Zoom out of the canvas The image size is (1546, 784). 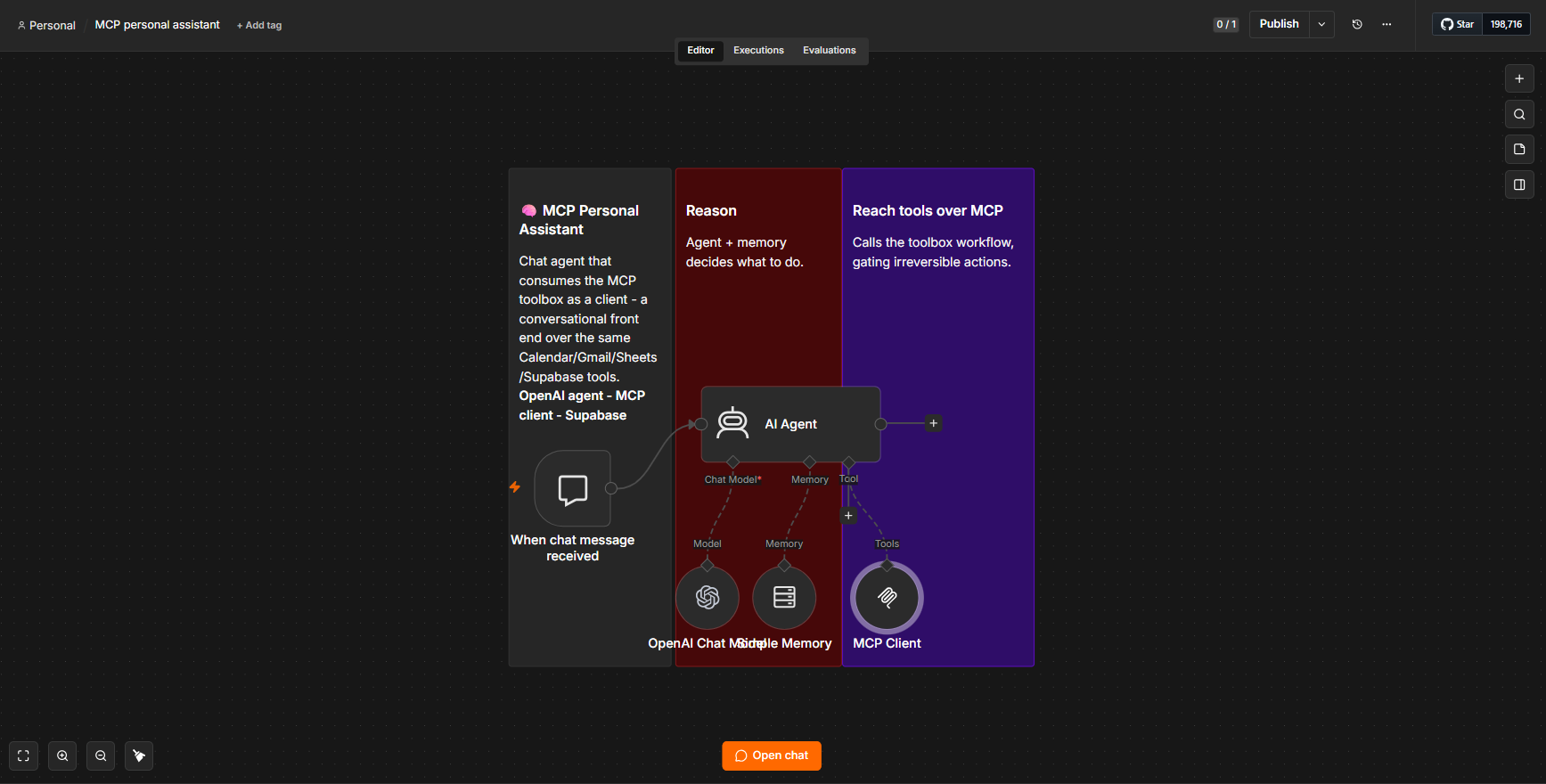coord(101,755)
